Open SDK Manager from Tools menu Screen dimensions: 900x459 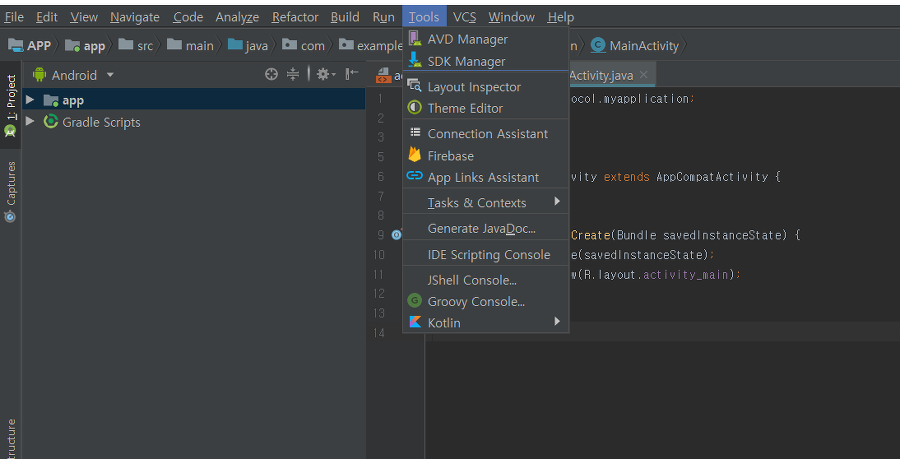(x=486, y=61)
